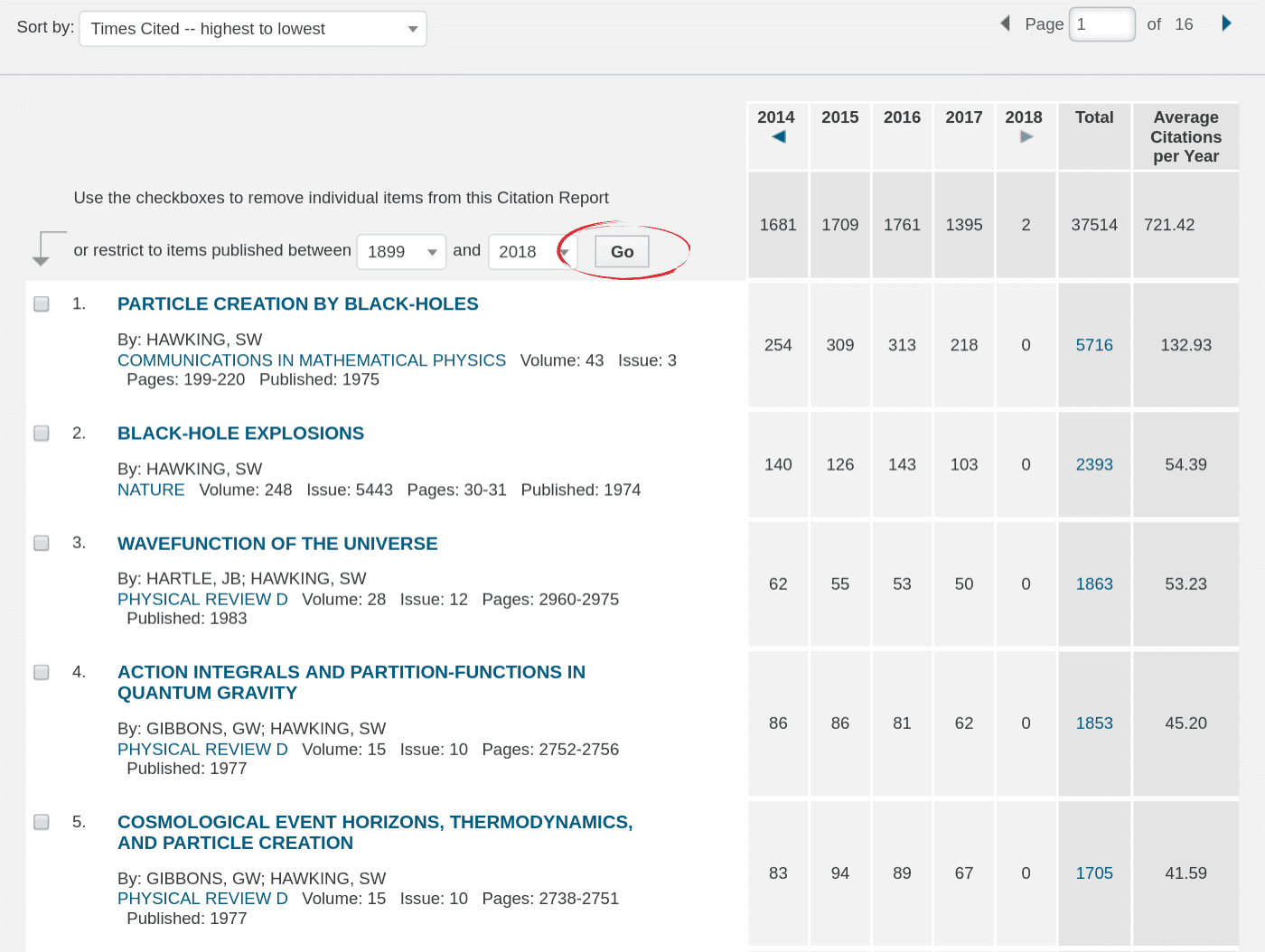Go to the next page of results

tap(1227, 23)
